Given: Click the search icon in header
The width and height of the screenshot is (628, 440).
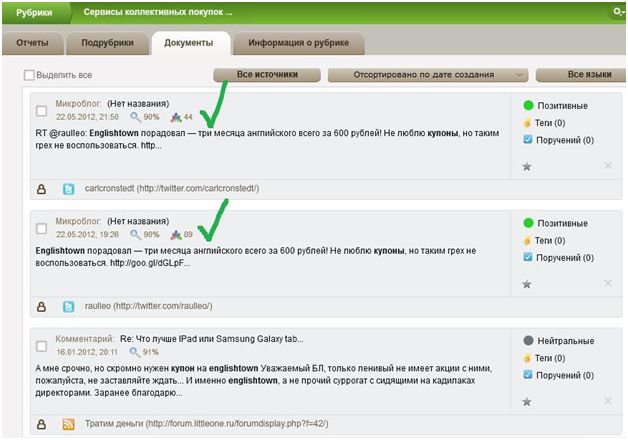Looking at the screenshot, I should click(x=619, y=12).
